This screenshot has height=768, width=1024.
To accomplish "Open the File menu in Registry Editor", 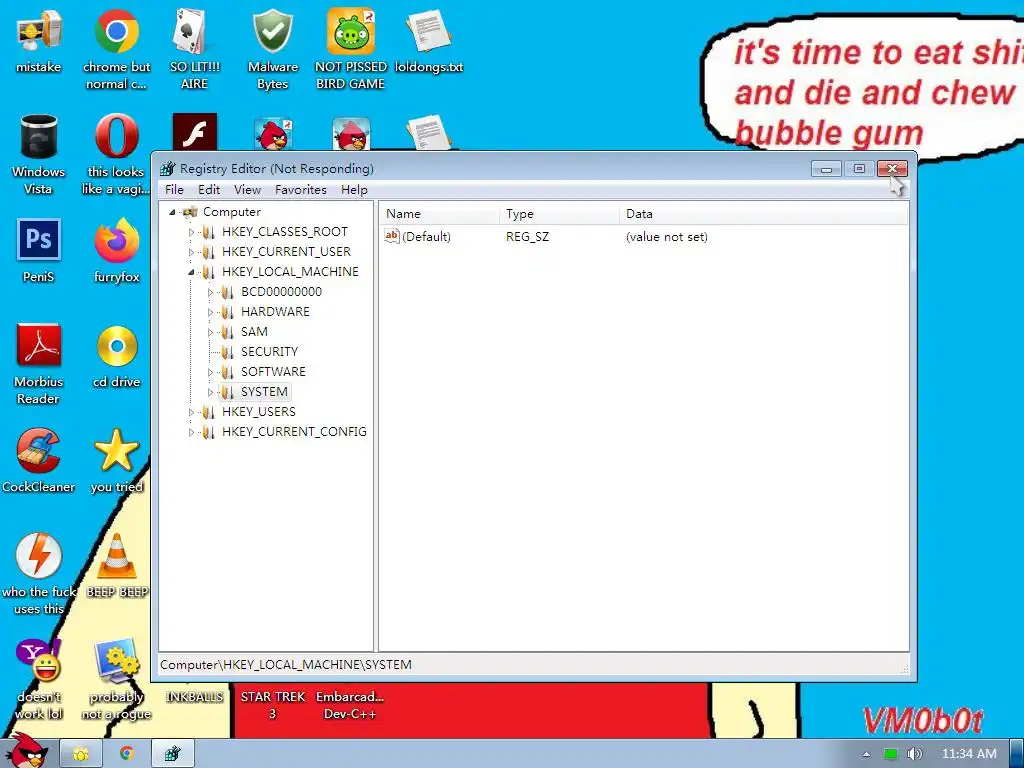I will point(174,189).
